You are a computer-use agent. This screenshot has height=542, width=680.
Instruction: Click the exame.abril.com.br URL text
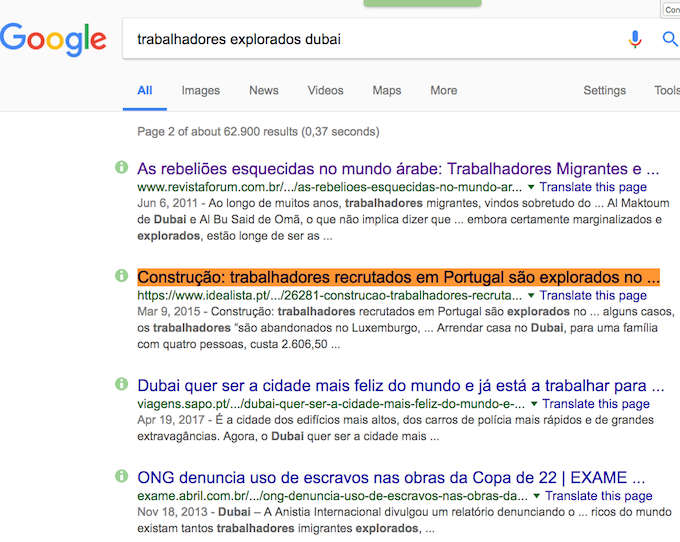[333, 496]
